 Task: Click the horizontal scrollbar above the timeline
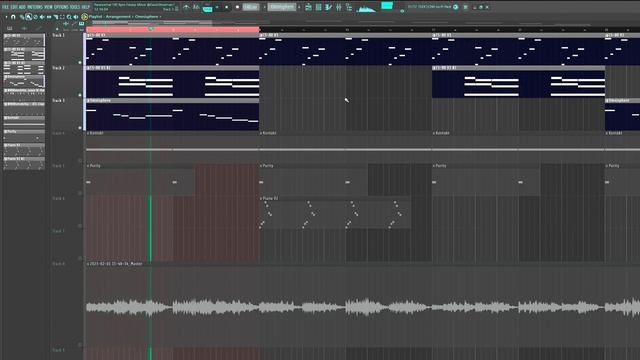tap(152, 23)
